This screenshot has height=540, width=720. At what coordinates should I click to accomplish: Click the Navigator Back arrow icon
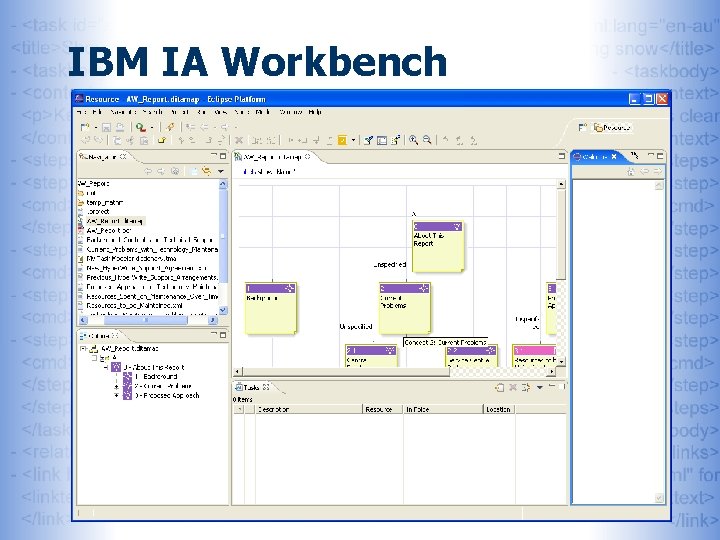pyautogui.click(x=148, y=171)
